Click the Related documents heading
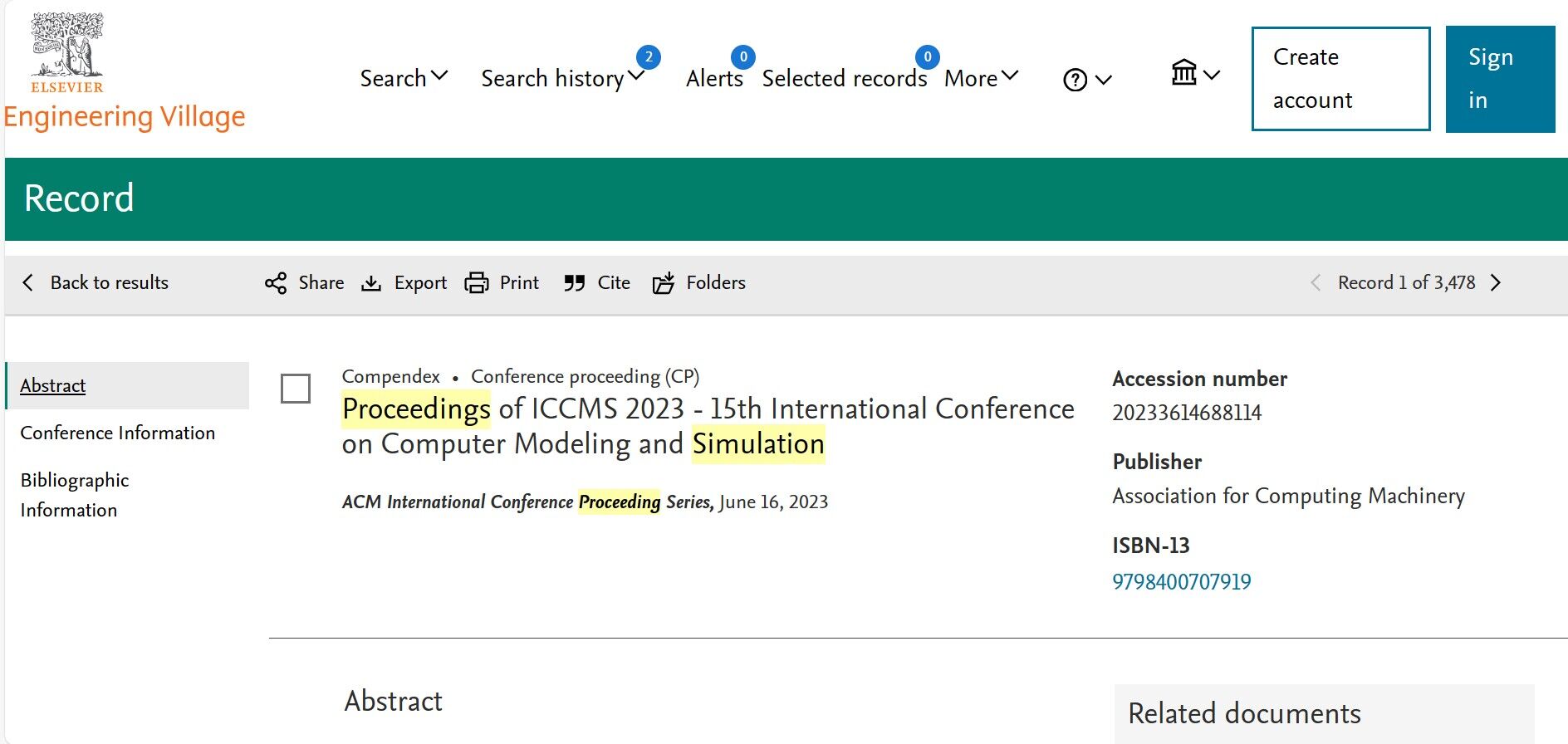This screenshot has width=1568, height=744. tap(1244, 713)
